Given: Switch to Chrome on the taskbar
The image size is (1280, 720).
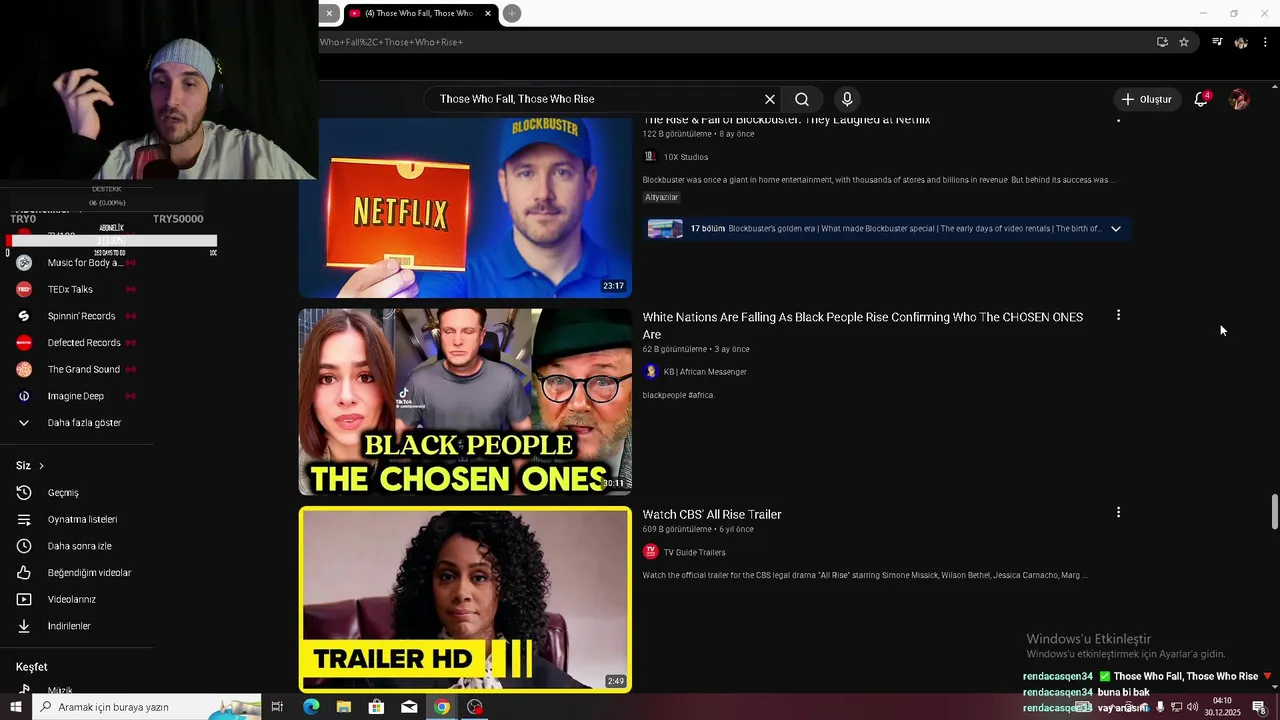Looking at the screenshot, I should [442, 707].
